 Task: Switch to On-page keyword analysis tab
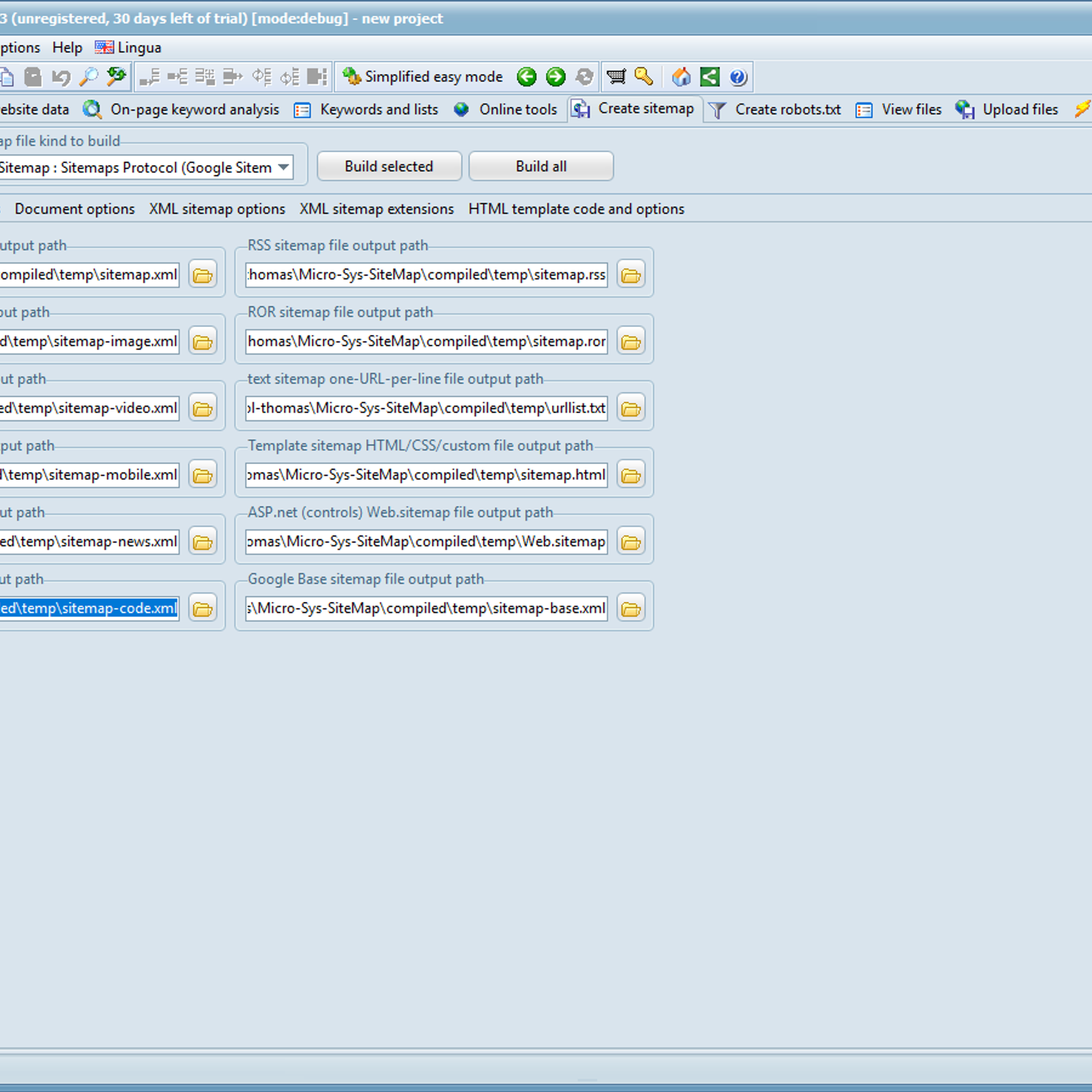182,109
